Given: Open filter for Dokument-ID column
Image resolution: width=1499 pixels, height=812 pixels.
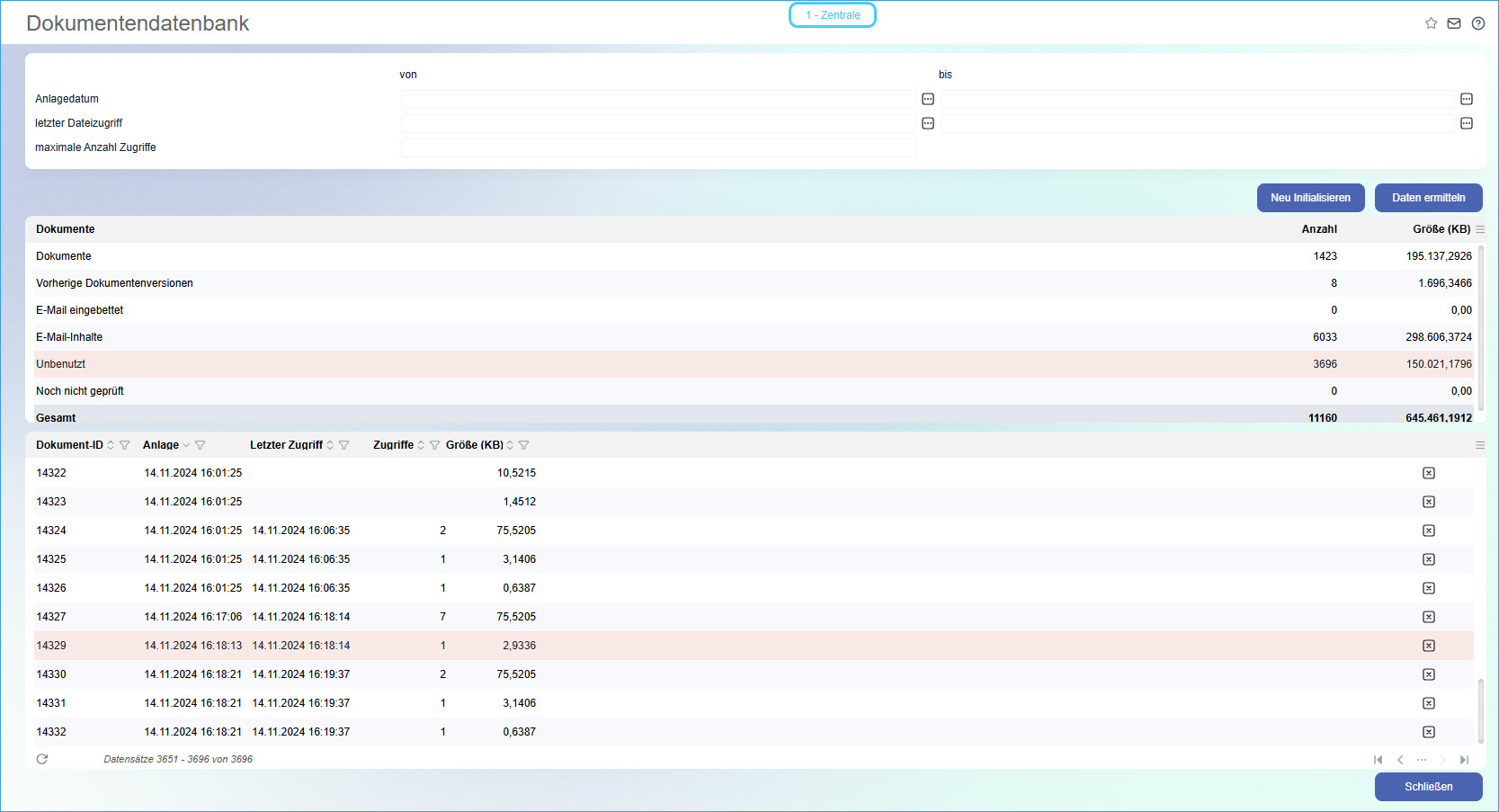Looking at the screenshot, I should point(125,445).
